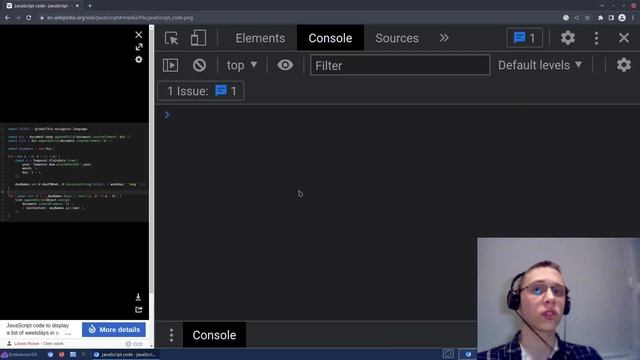The width and height of the screenshot is (640, 360).
Task: Open the terminal from the taskbar
Action: 84,355
